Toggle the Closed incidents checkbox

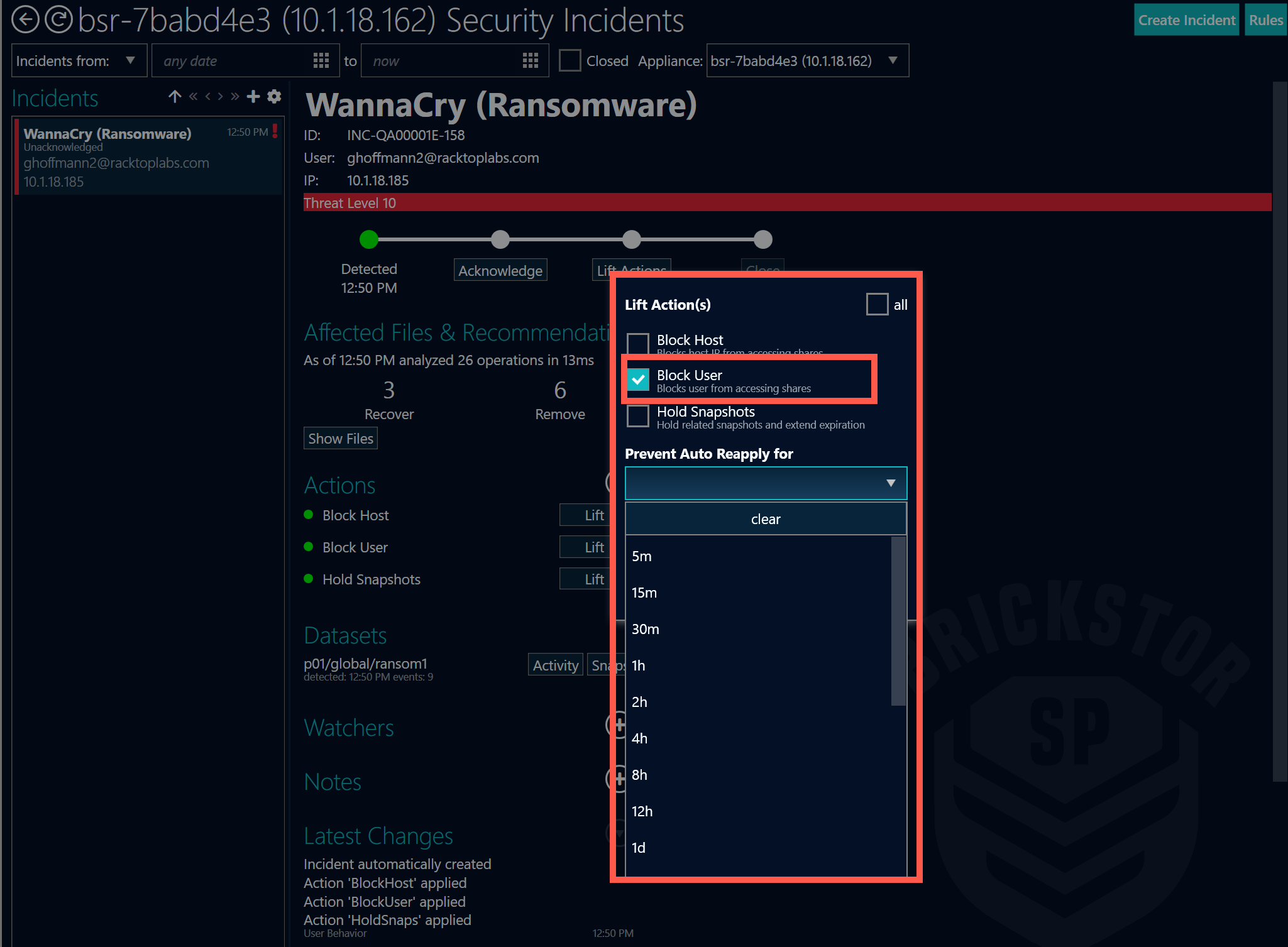coord(570,61)
